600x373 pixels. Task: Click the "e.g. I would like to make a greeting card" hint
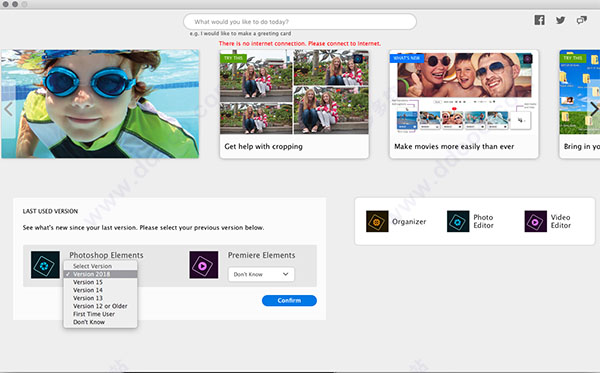(240, 34)
